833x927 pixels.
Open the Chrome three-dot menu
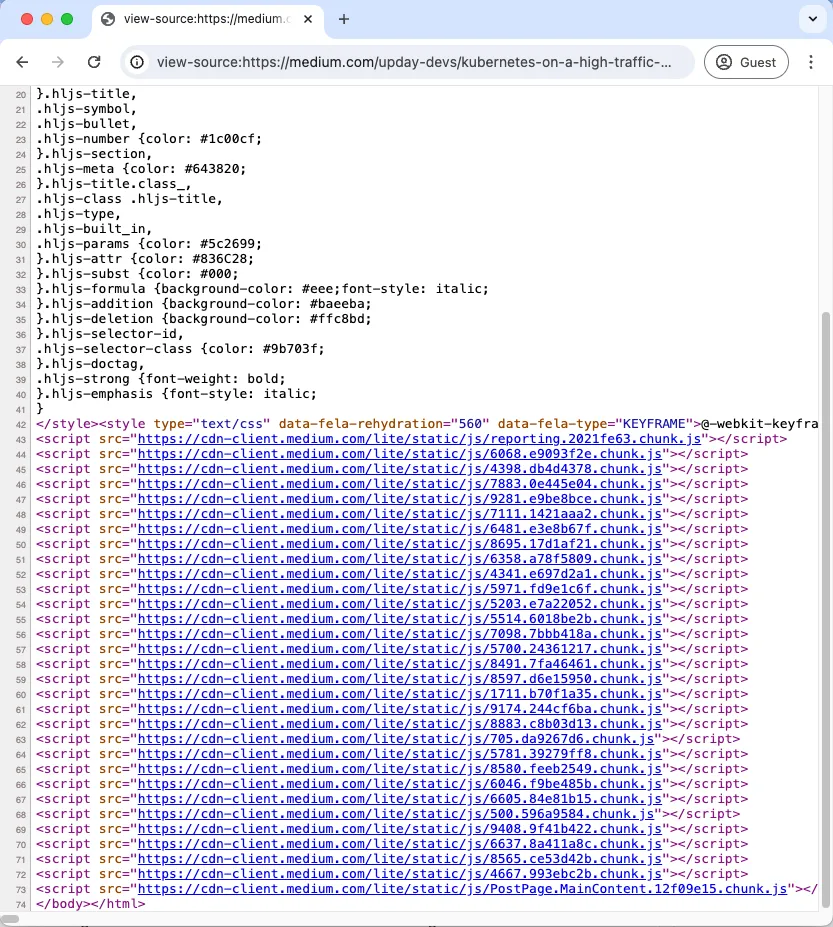[811, 62]
